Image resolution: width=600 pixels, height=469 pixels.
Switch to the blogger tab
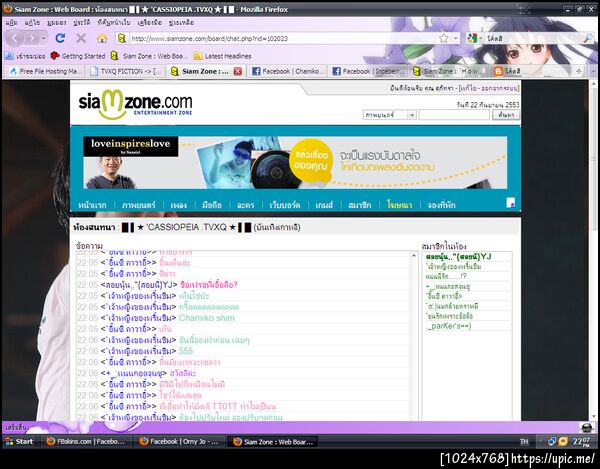530,71
